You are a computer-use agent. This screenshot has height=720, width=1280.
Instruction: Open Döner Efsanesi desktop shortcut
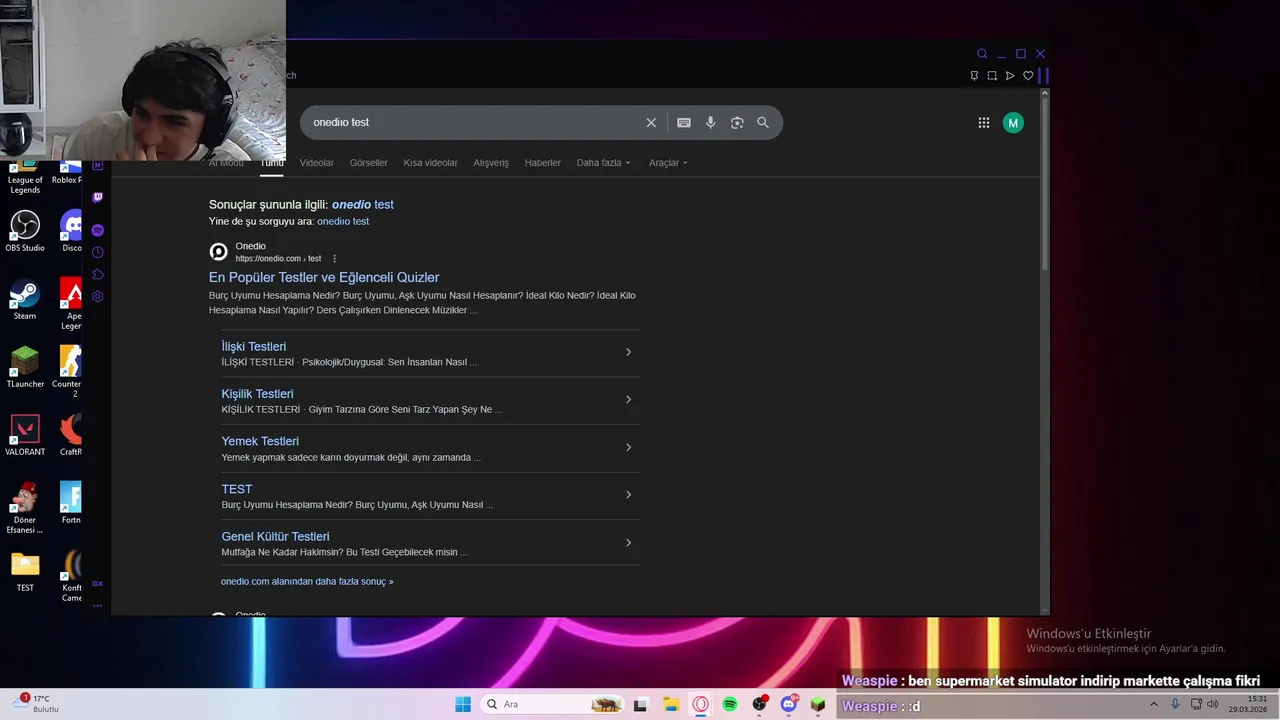25,508
